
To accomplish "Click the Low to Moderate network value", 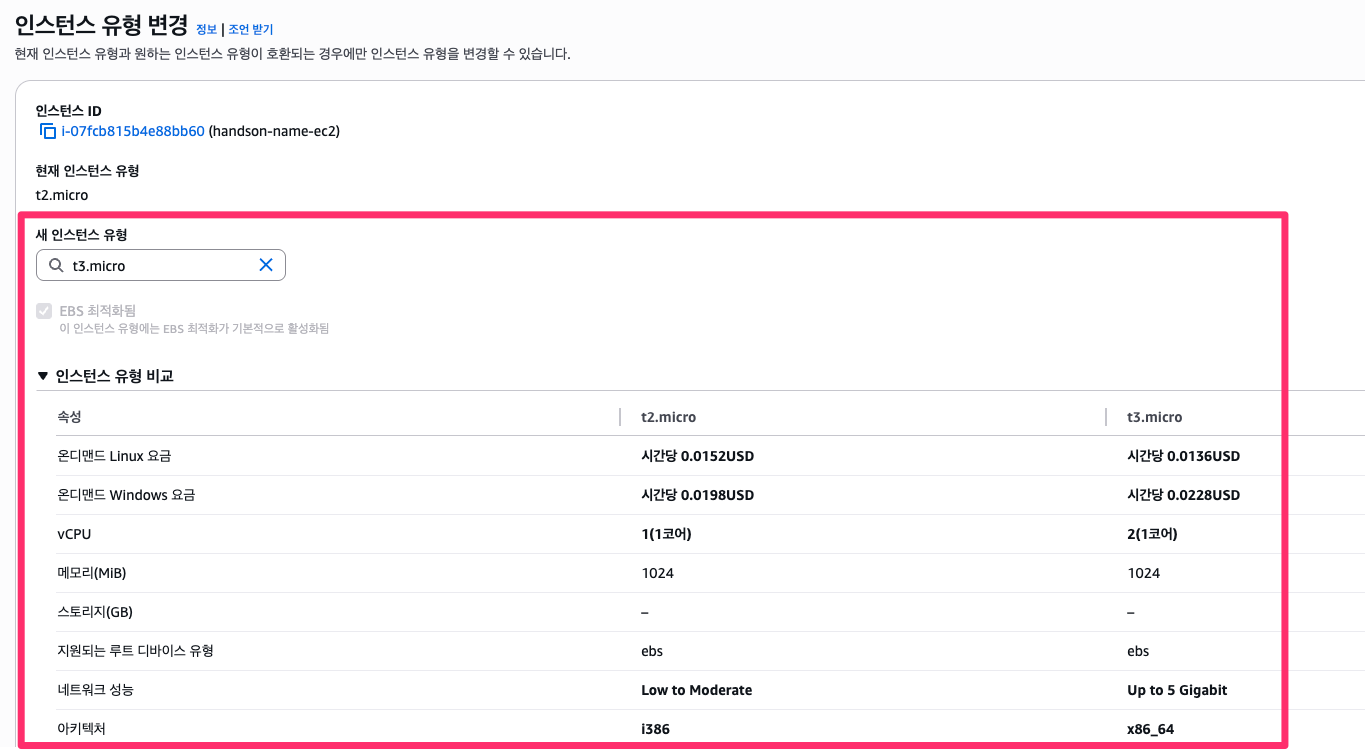I will pos(697,690).
